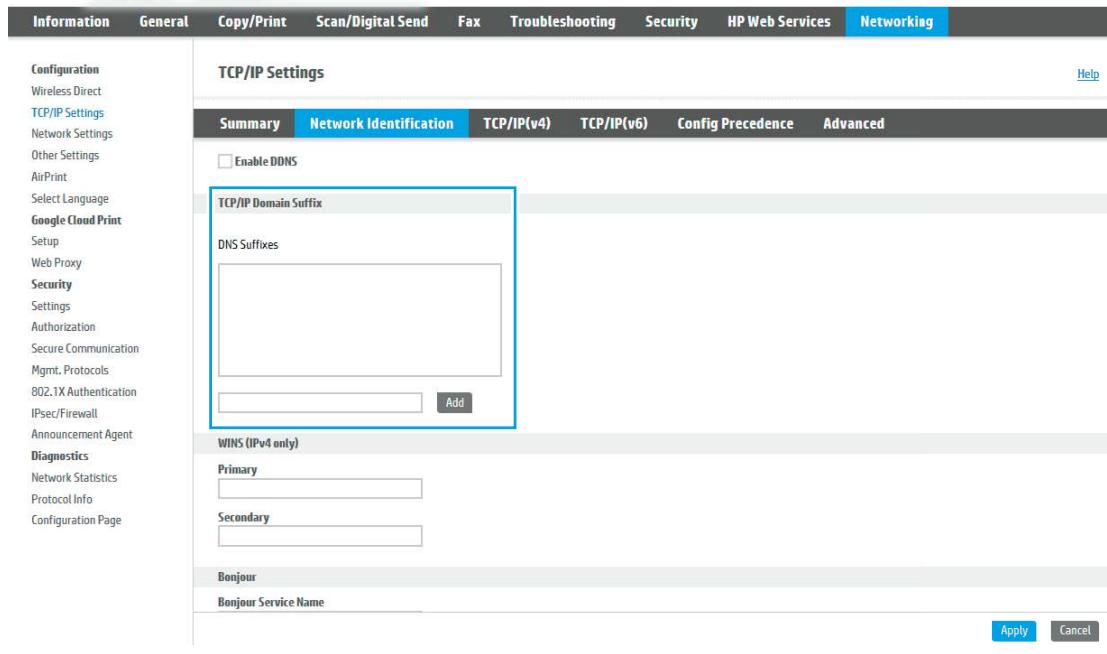The image size is (1107, 654).
Task: Open Announcement Agent in sidebar
Action: coord(82,435)
